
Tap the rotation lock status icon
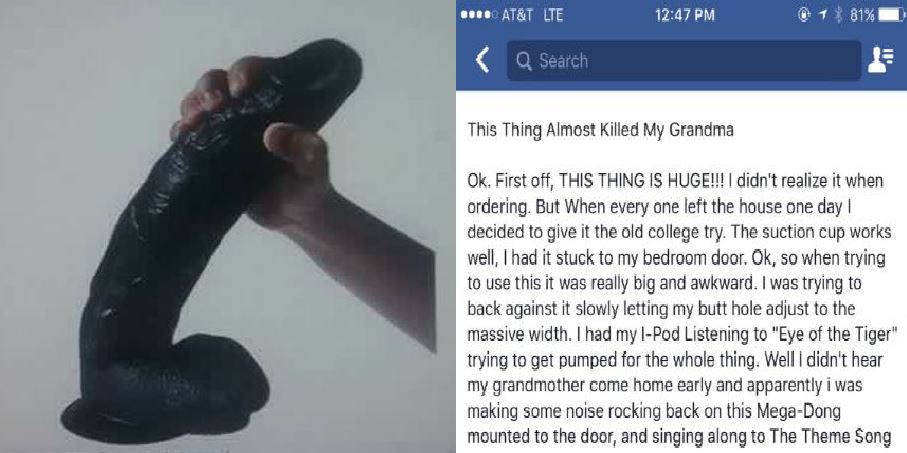pos(804,16)
